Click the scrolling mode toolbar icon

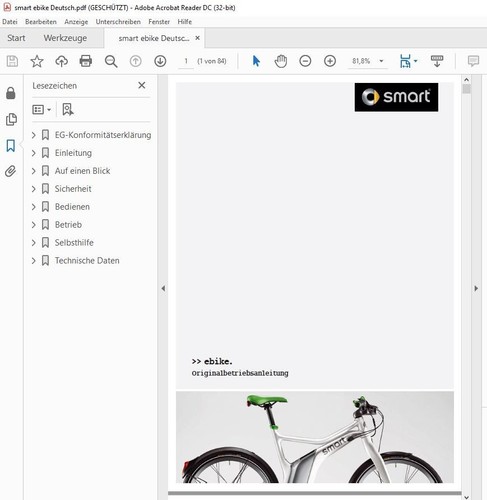(437, 61)
